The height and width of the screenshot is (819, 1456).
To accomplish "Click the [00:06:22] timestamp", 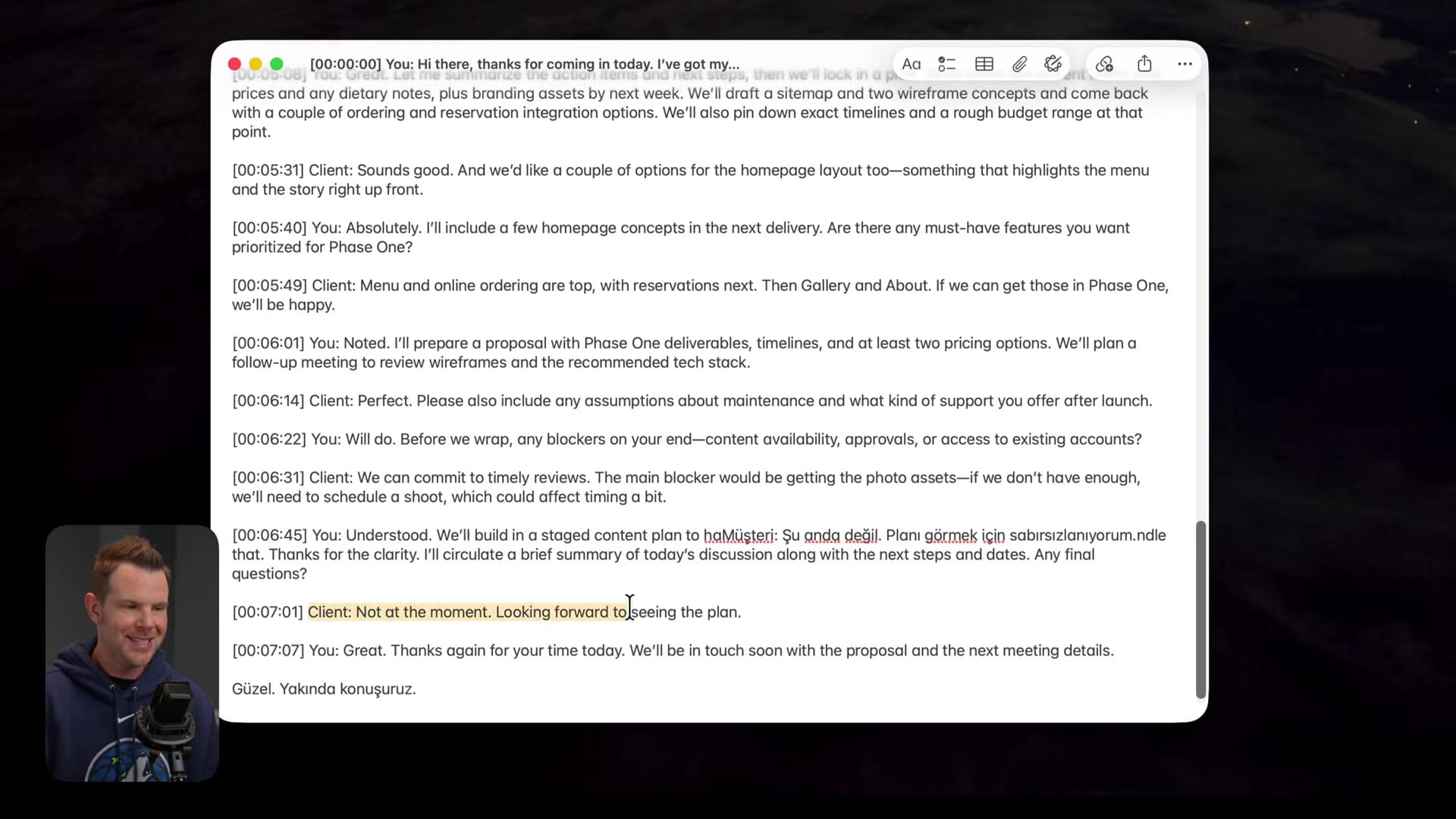I will pos(269,439).
